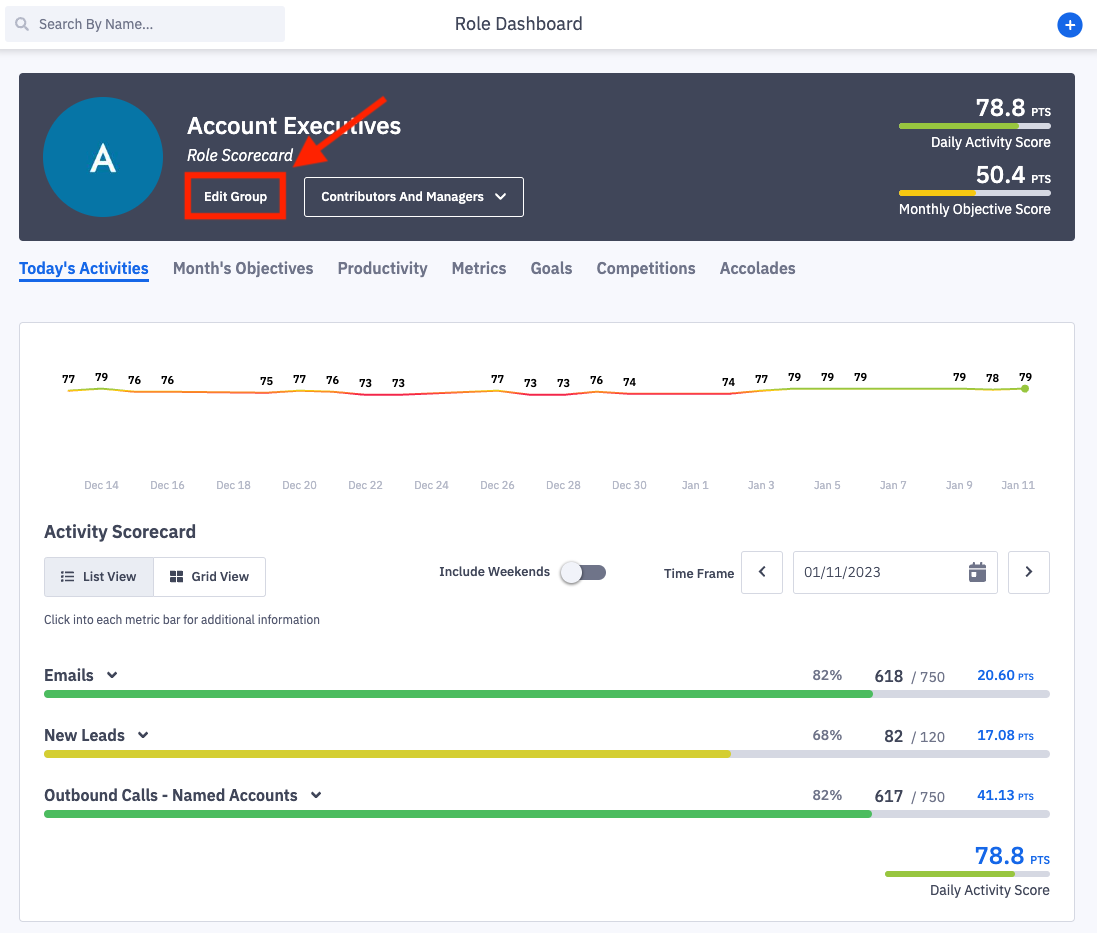Click the Jan 11 chart data point

click(1025, 388)
